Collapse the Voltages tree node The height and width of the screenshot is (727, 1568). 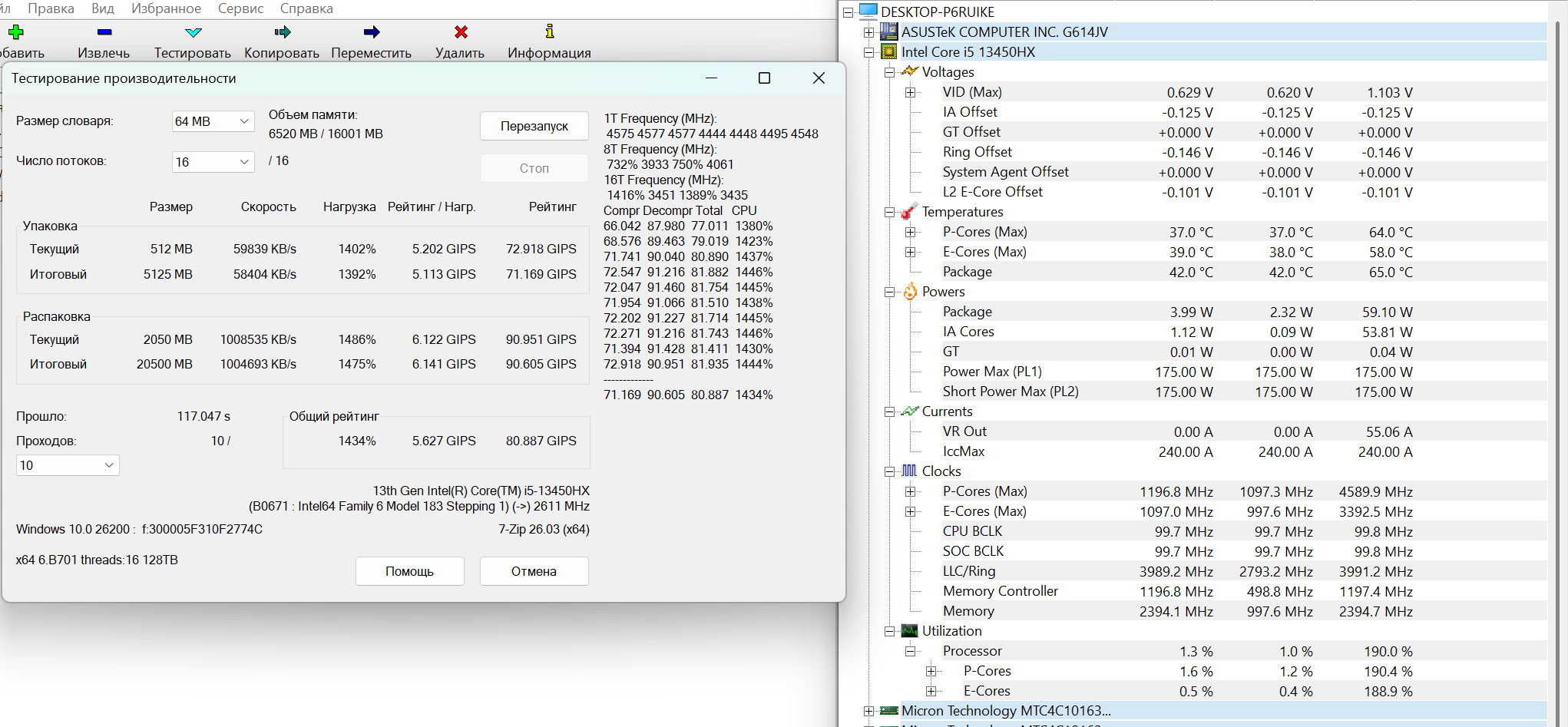889,72
